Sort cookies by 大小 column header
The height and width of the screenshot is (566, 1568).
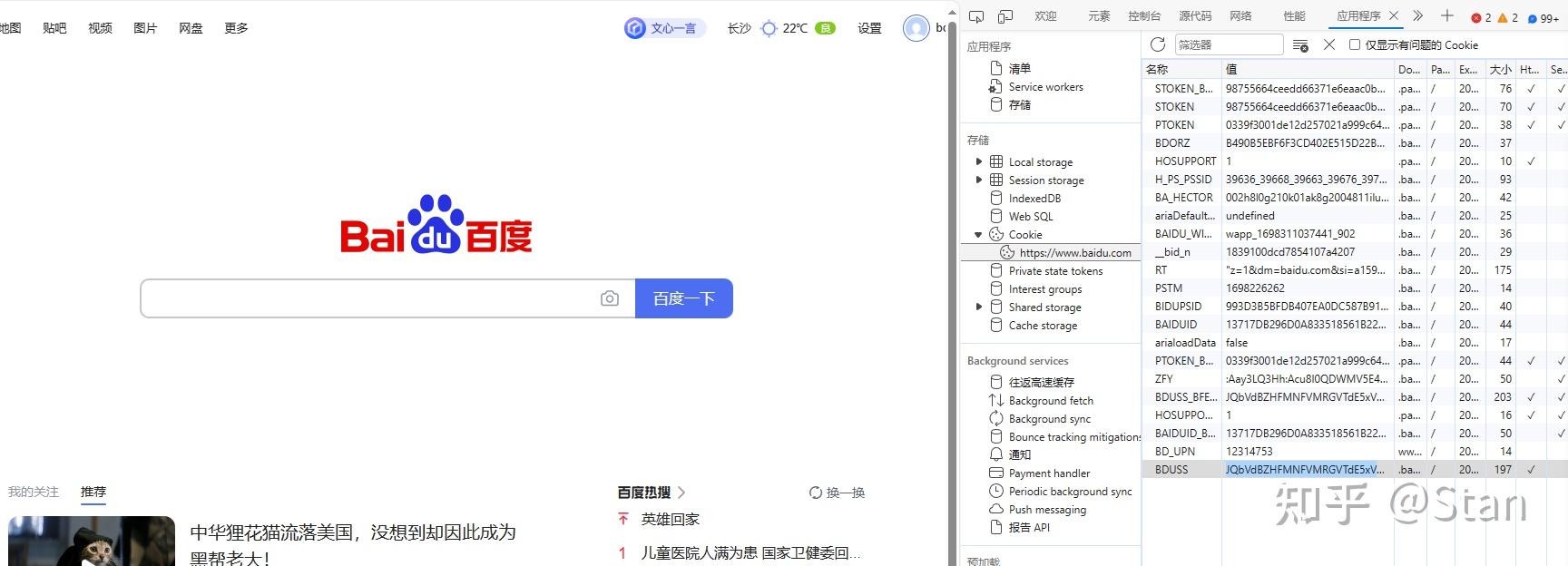coord(1501,69)
